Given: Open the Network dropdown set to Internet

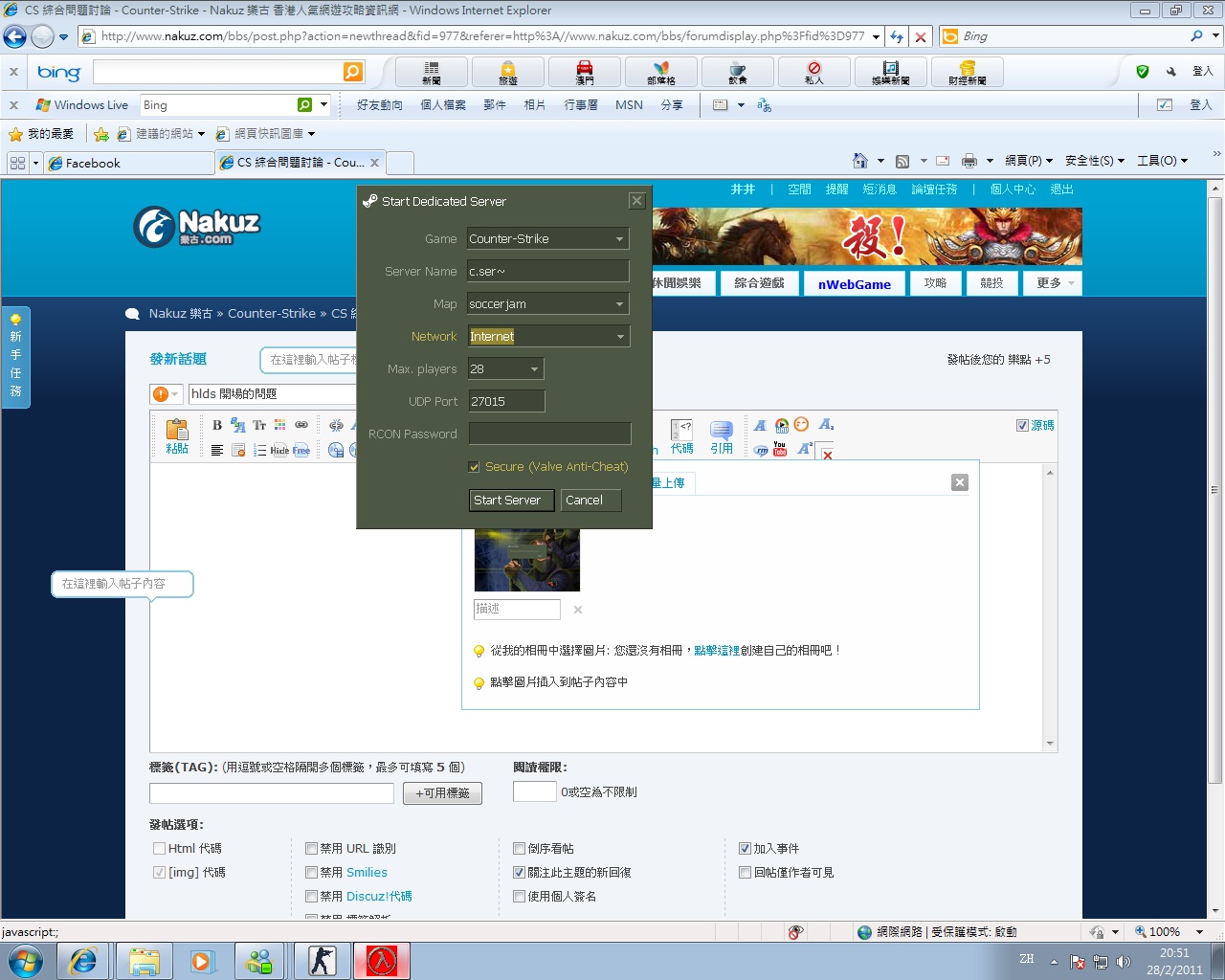Looking at the screenshot, I should coord(619,337).
